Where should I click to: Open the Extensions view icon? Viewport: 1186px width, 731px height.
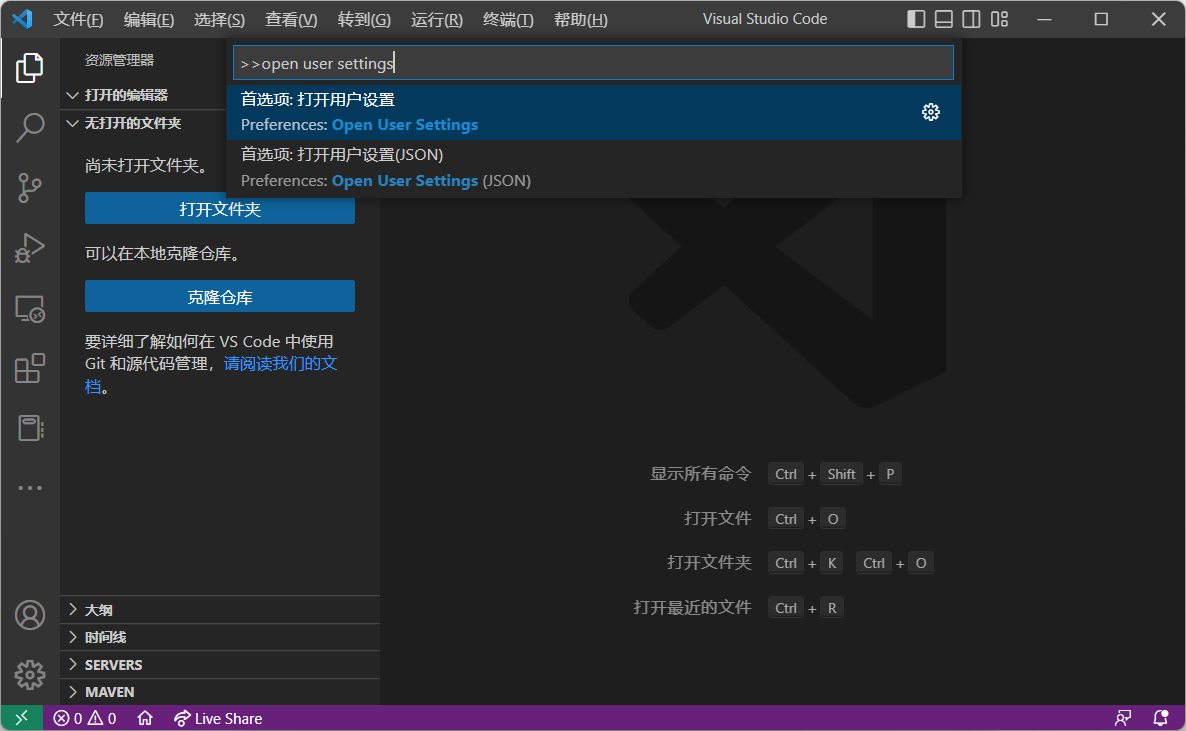30,369
